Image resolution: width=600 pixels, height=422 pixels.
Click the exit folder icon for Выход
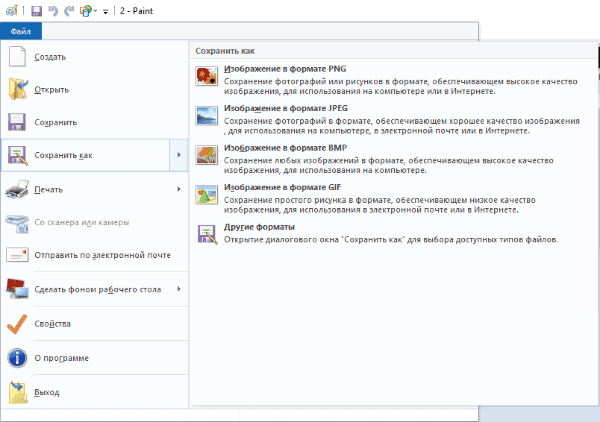pos(18,392)
